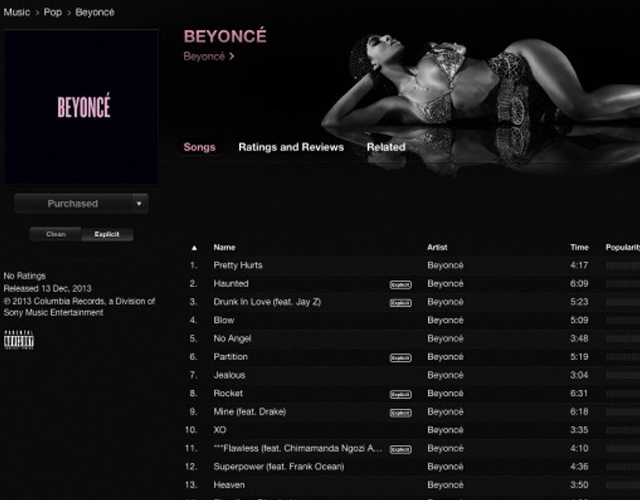640x500 pixels.
Task: Open the Purchased button dropdown arrow
Action: [140, 204]
